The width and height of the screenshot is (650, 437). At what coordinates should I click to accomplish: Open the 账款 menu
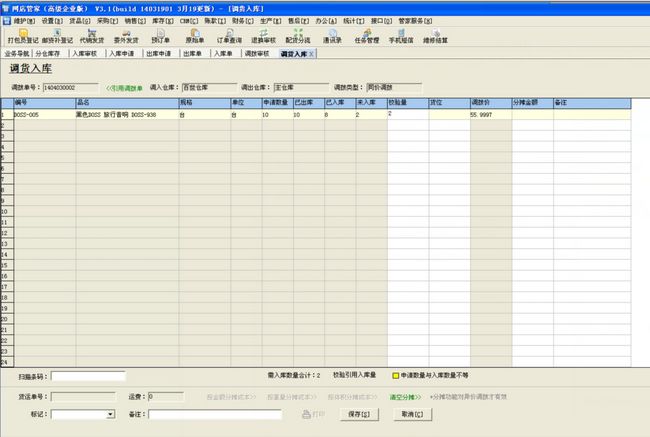pyautogui.click(x=215, y=21)
